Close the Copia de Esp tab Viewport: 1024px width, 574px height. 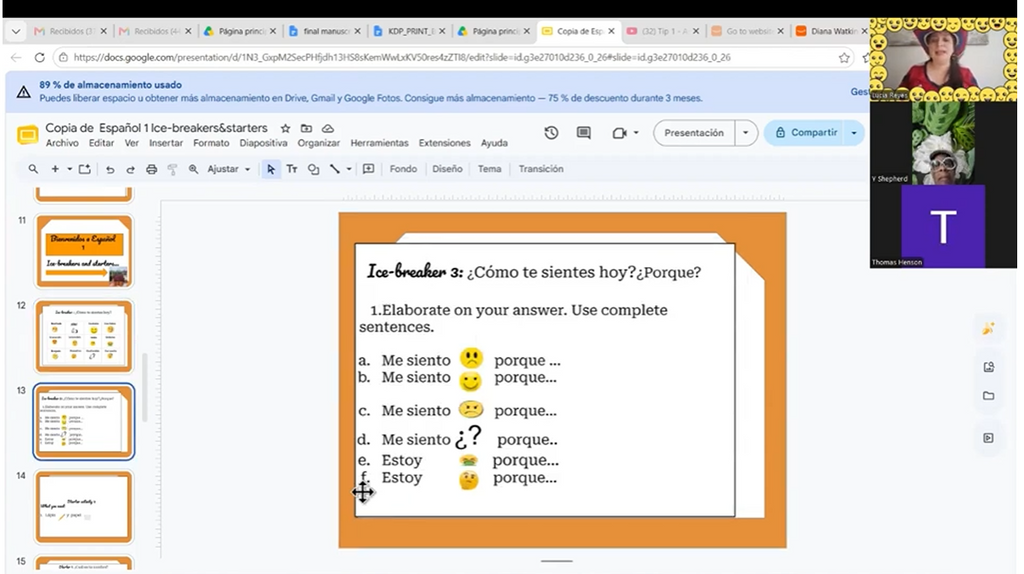[611, 31]
